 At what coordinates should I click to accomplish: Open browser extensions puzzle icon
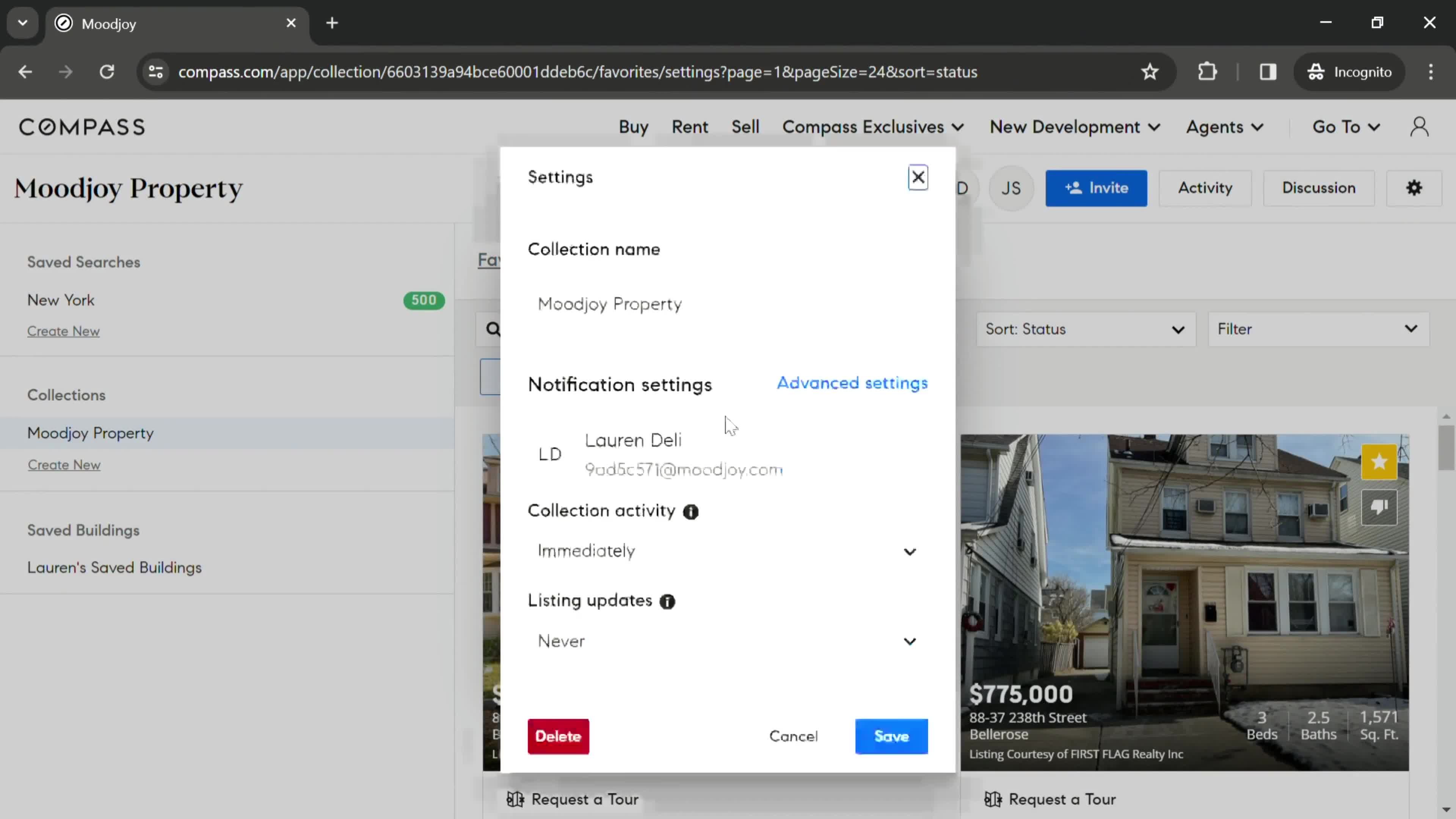click(1207, 72)
